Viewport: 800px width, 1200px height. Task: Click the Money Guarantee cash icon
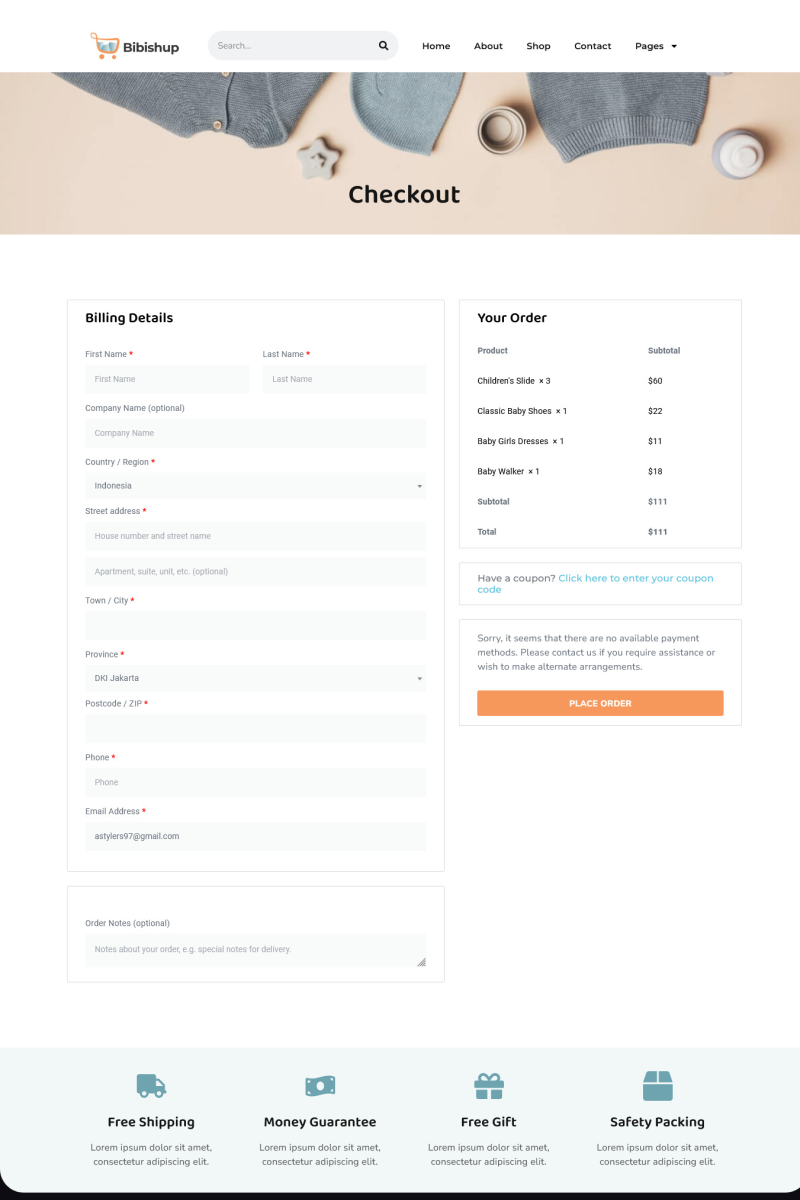(x=320, y=1085)
